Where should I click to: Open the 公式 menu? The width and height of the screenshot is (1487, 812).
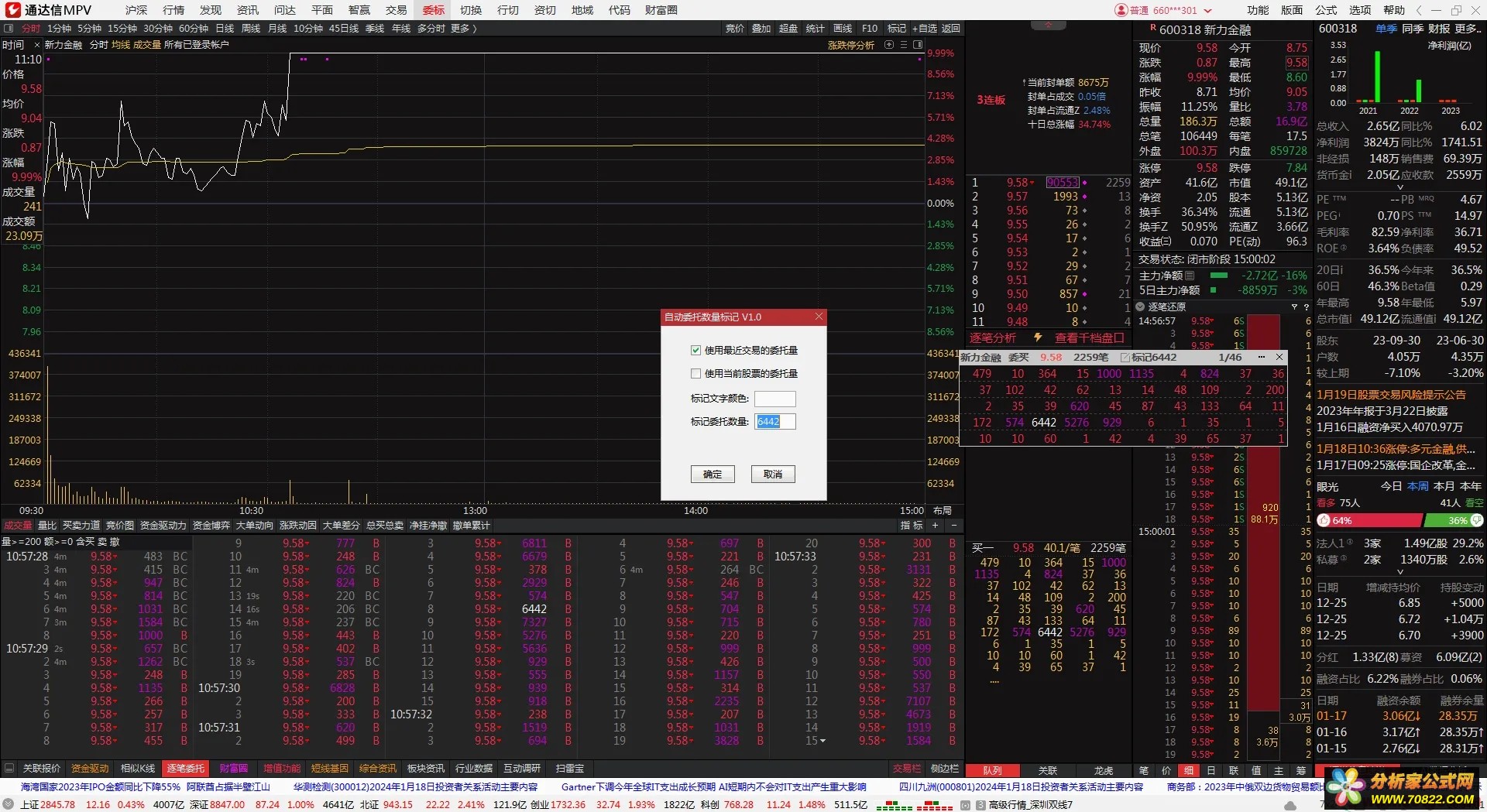[x=1326, y=10]
